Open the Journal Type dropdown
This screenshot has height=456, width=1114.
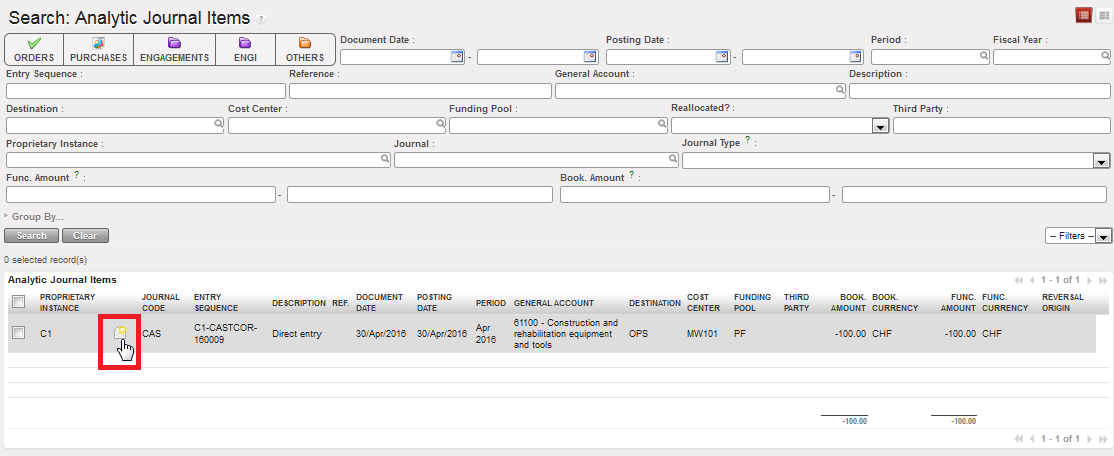pos(1100,161)
